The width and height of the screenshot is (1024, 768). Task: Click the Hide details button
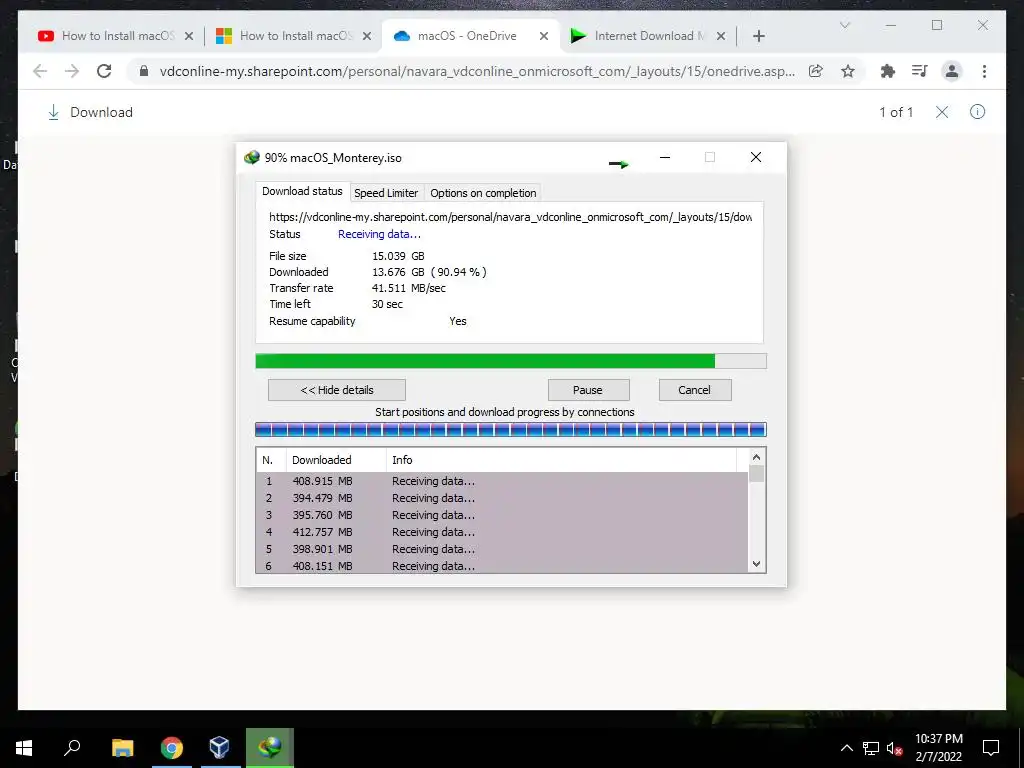pos(337,390)
